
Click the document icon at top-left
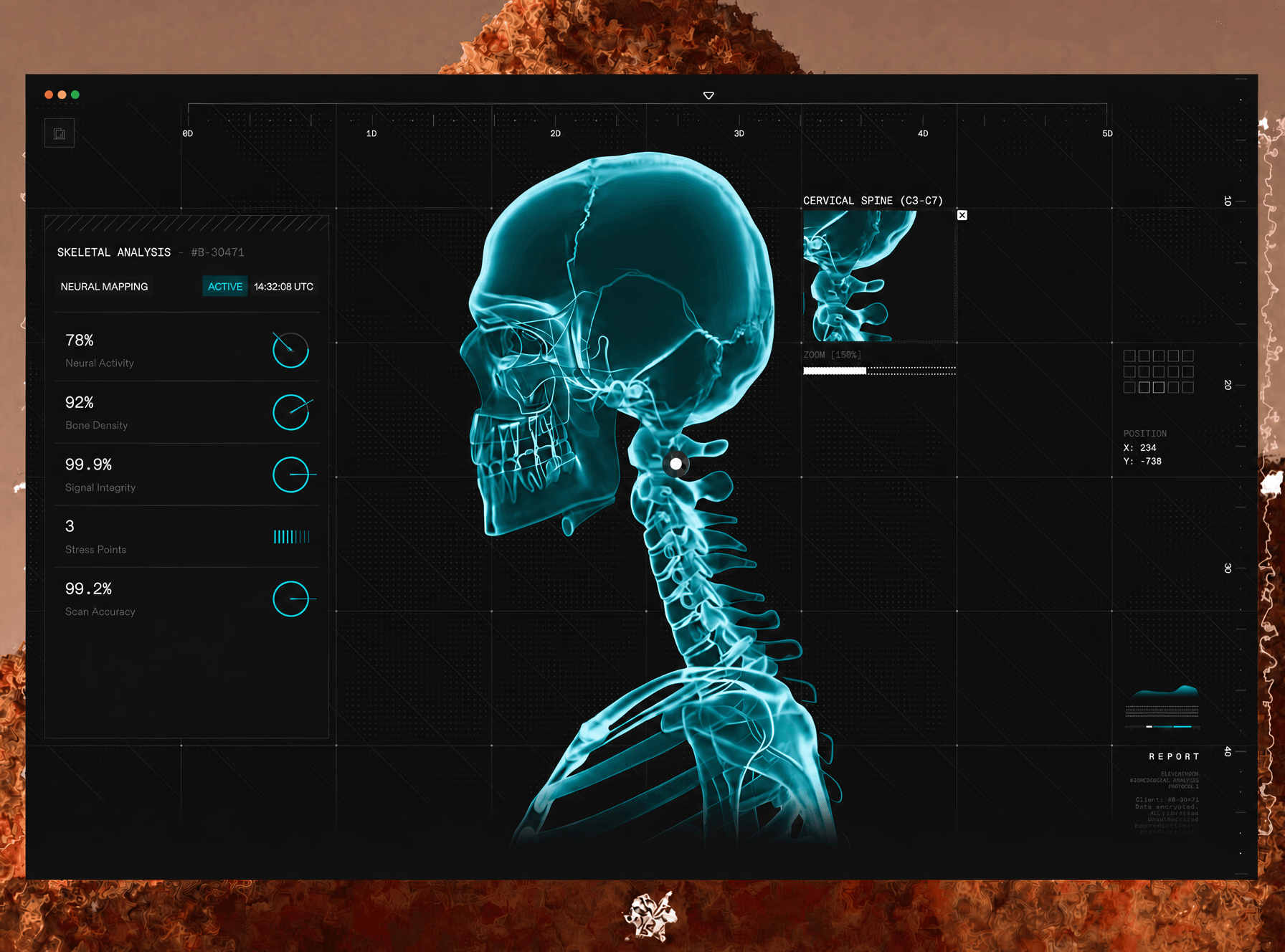60,133
